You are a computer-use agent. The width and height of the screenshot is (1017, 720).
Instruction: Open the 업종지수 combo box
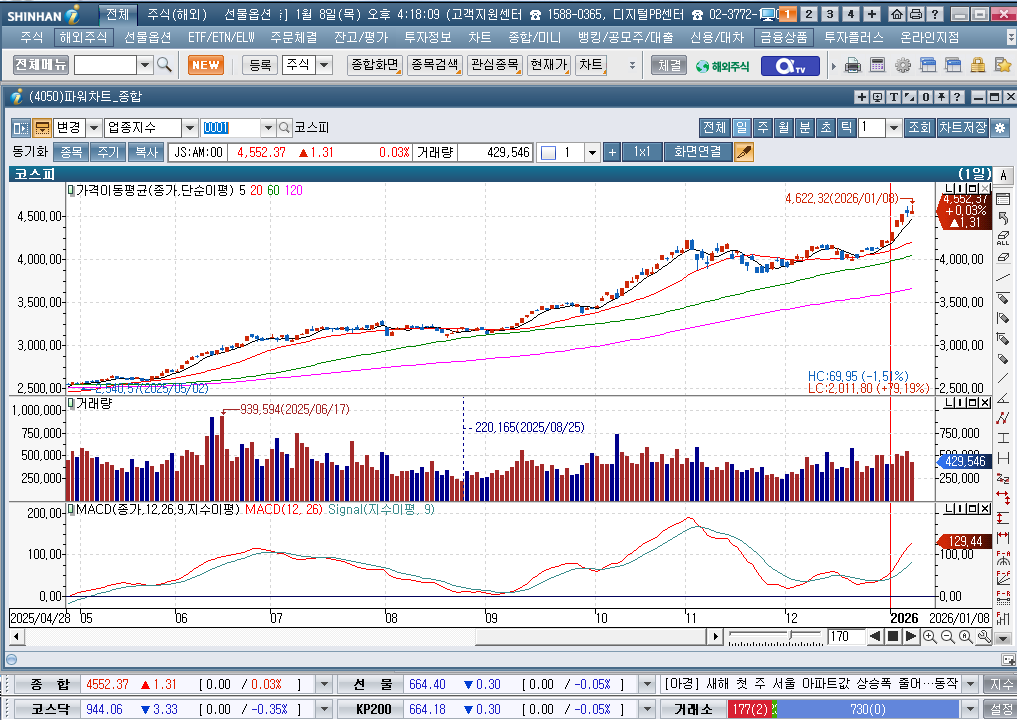pos(150,128)
